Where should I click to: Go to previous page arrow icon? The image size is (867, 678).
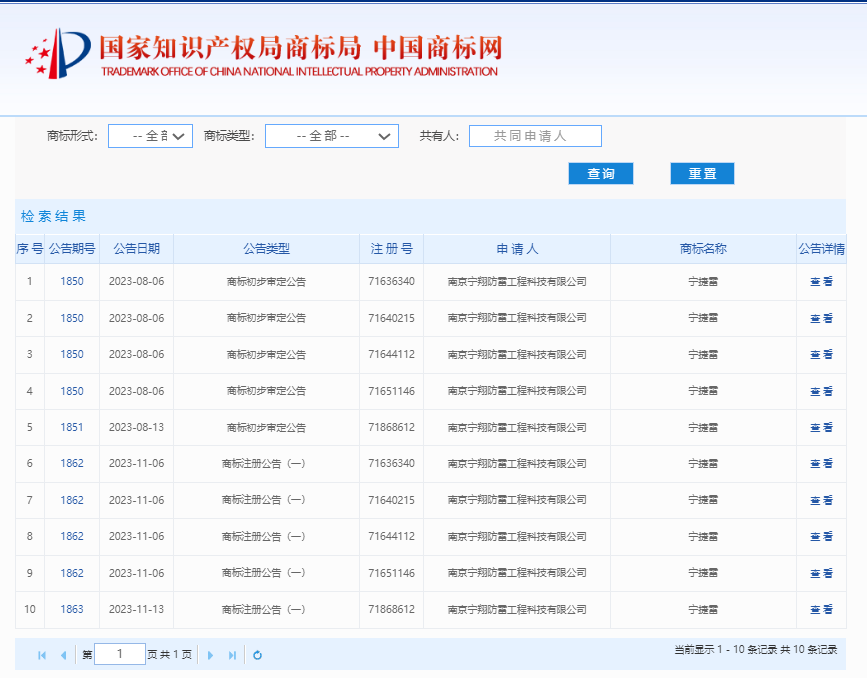click(x=63, y=655)
